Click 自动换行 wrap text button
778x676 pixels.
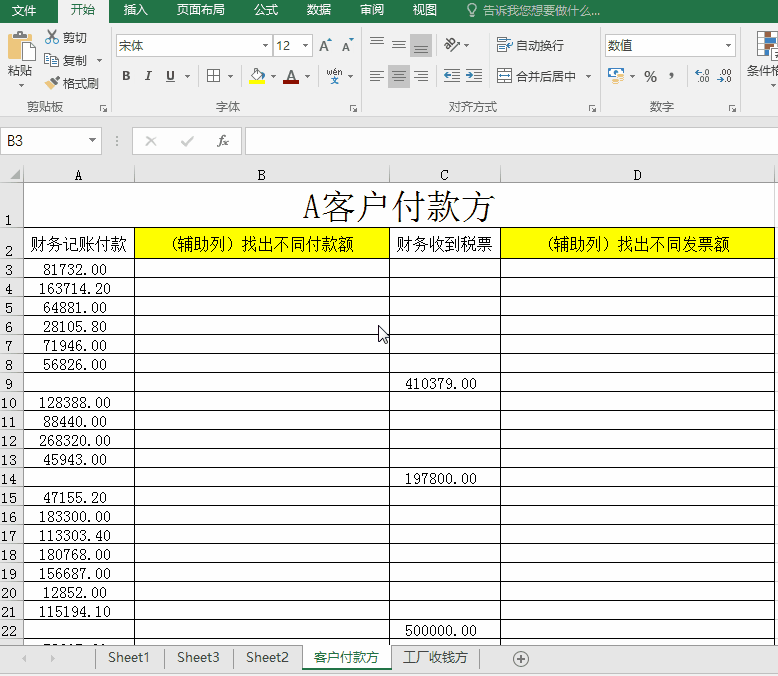point(530,45)
